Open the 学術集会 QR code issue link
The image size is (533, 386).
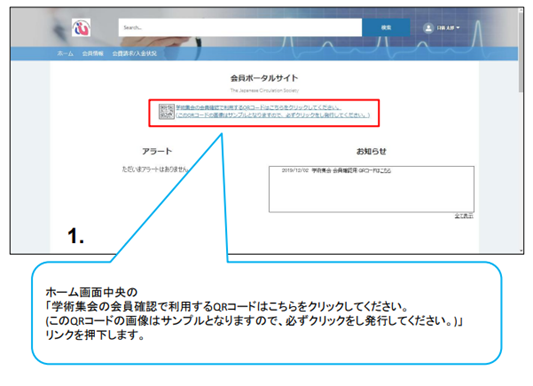258,108
